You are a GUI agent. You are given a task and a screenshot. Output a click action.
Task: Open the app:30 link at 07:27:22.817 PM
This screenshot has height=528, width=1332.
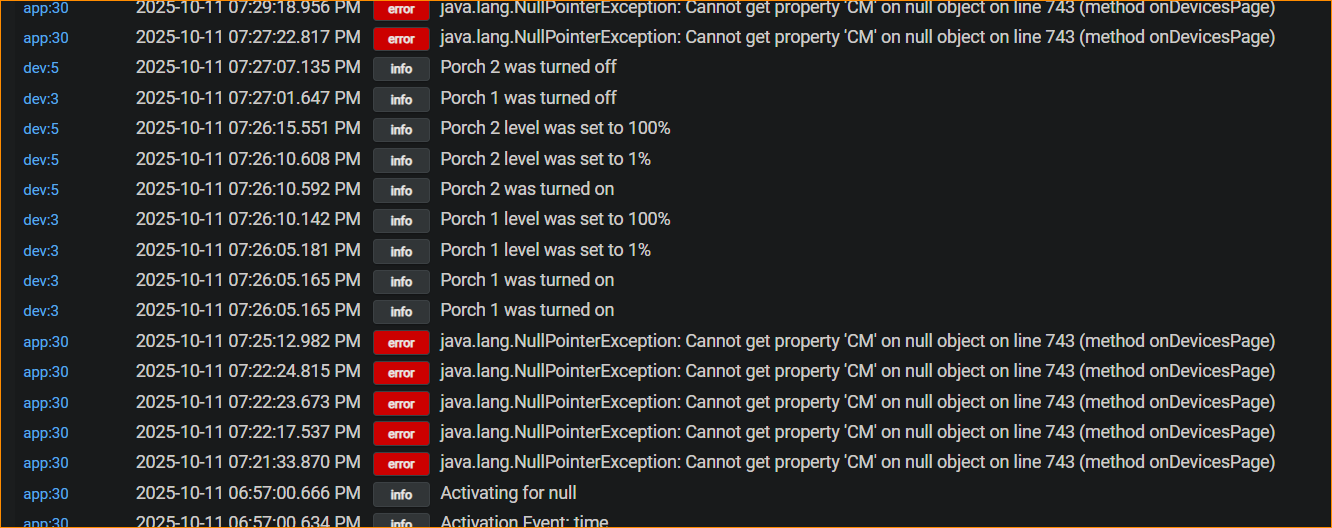pos(46,38)
